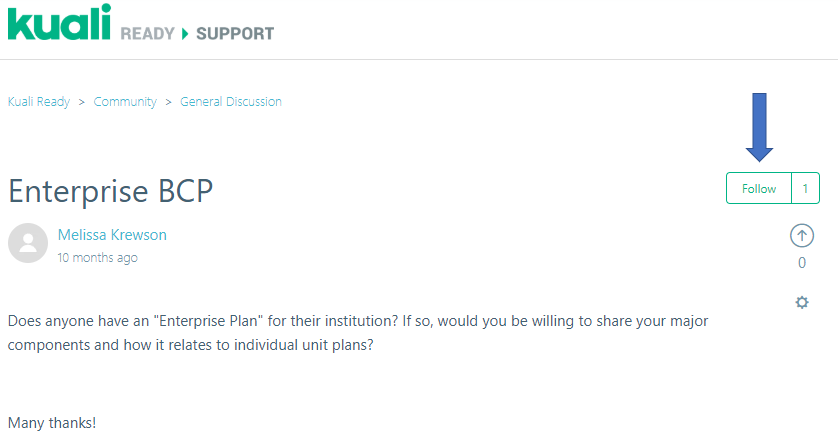Click the SUPPORT header text
Screen dimensions: 838x436
(x=235, y=34)
